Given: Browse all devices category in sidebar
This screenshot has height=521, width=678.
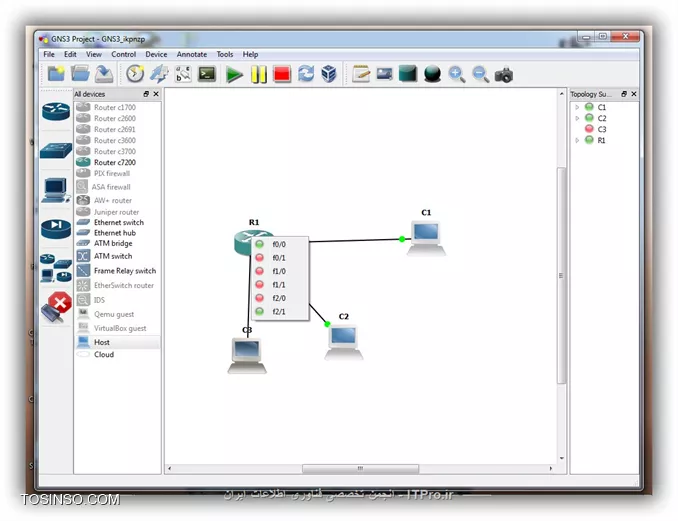Looking at the screenshot, I should [x=56, y=268].
